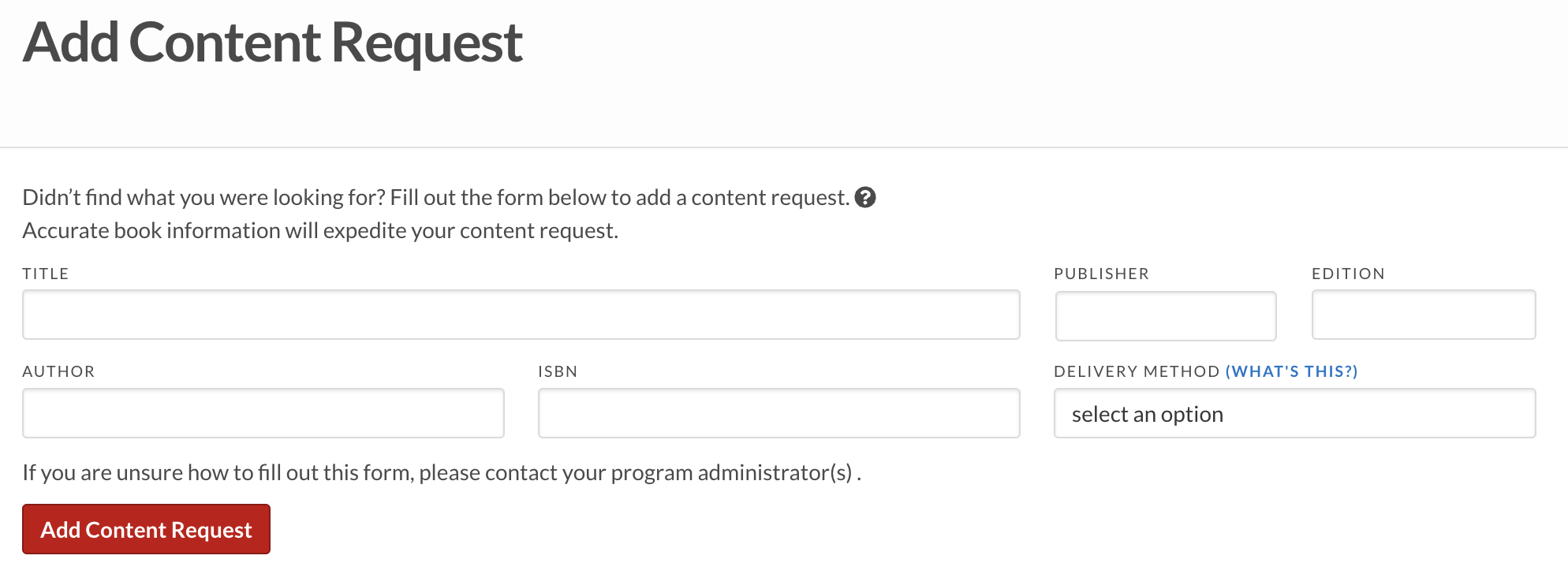Image resolution: width=1568 pixels, height=574 pixels.
Task: Click the EDITION field label
Action: [x=1348, y=274]
